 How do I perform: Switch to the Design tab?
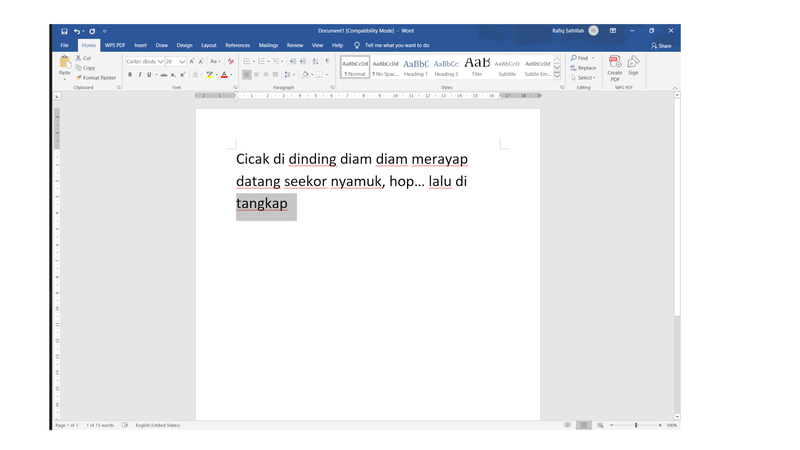[x=184, y=45]
